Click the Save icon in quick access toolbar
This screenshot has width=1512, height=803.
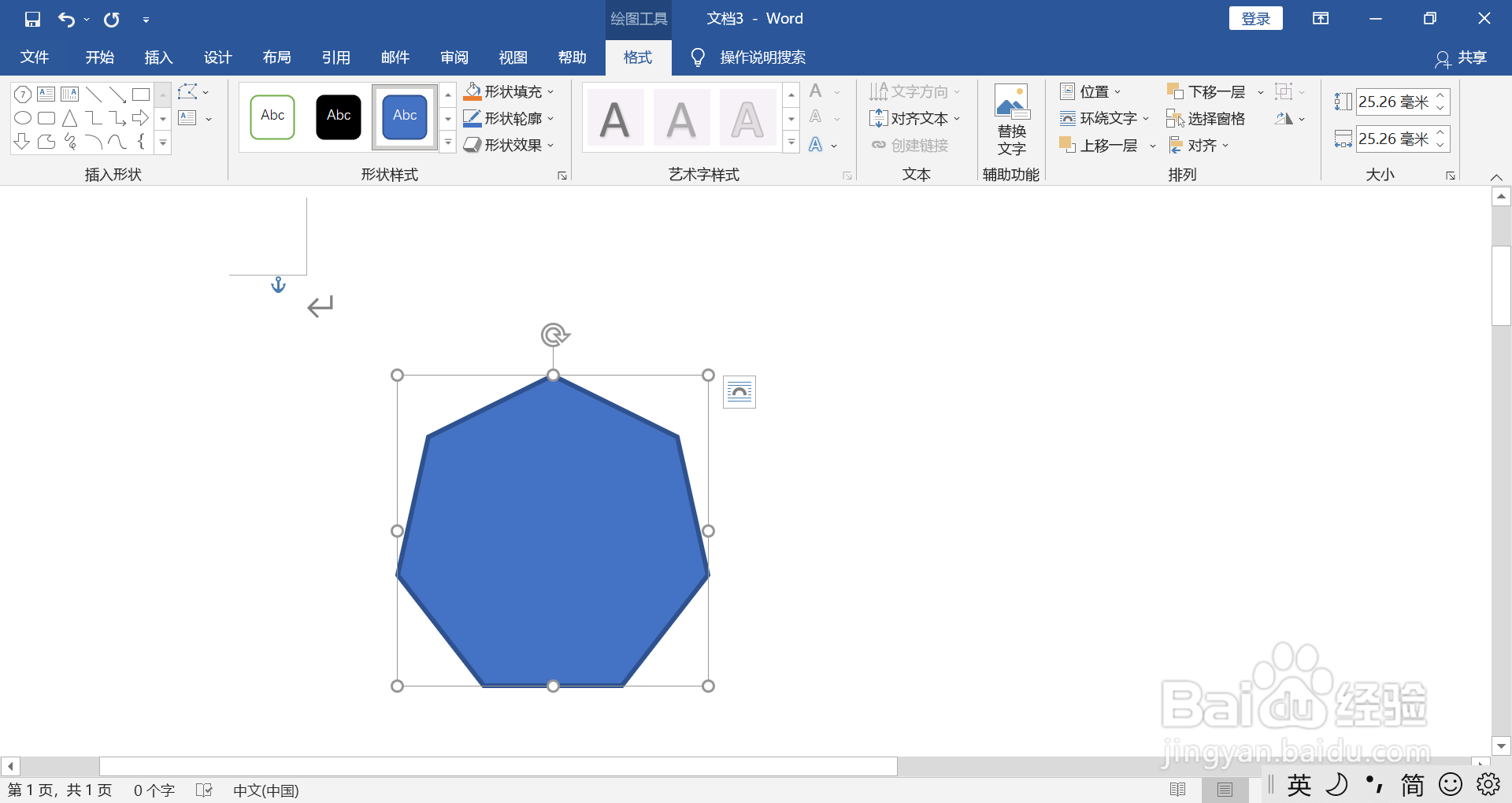click(x=32, y=19)
